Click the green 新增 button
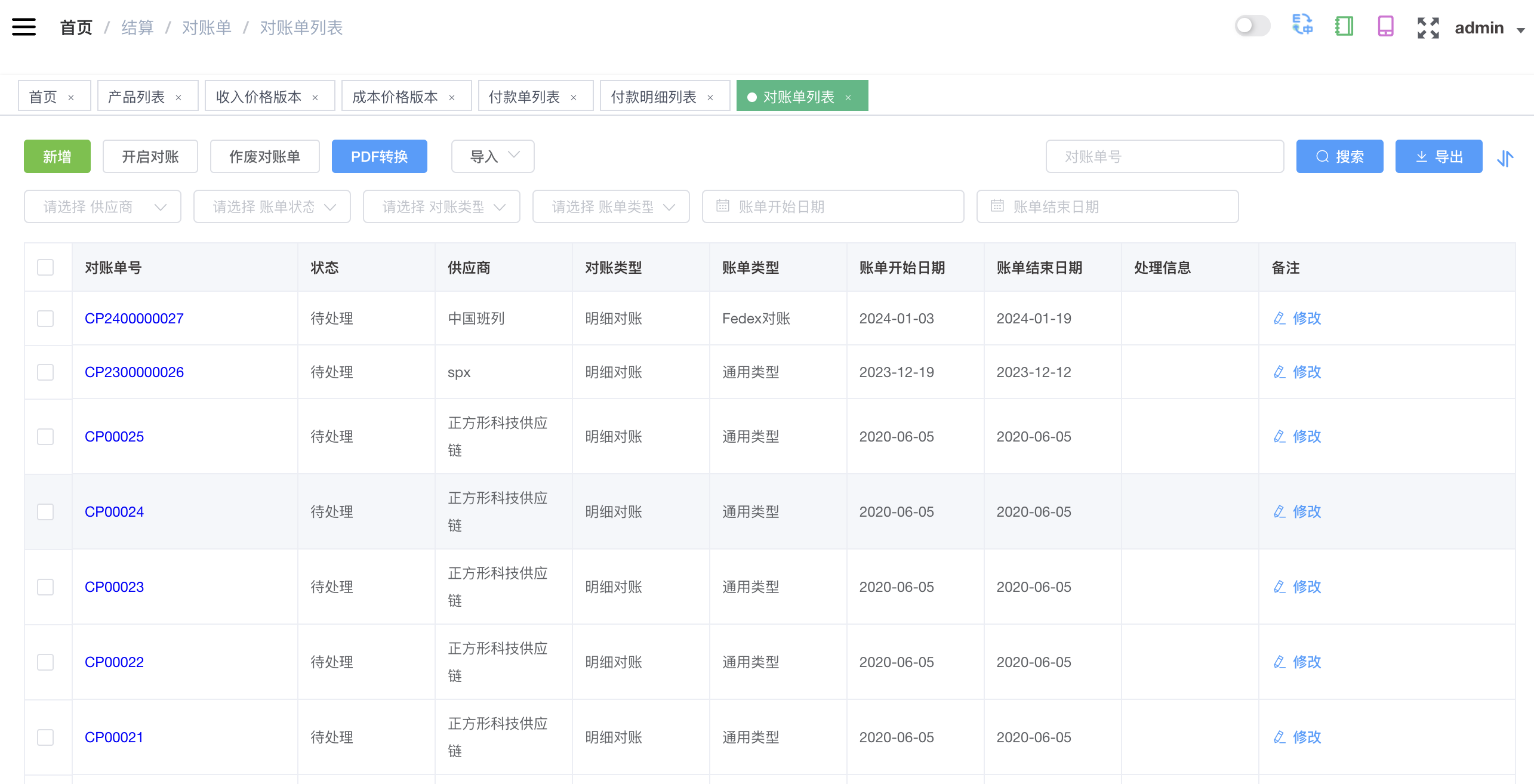The width and height of the screenshot is (1534, 784). click(x=57, y=156)
